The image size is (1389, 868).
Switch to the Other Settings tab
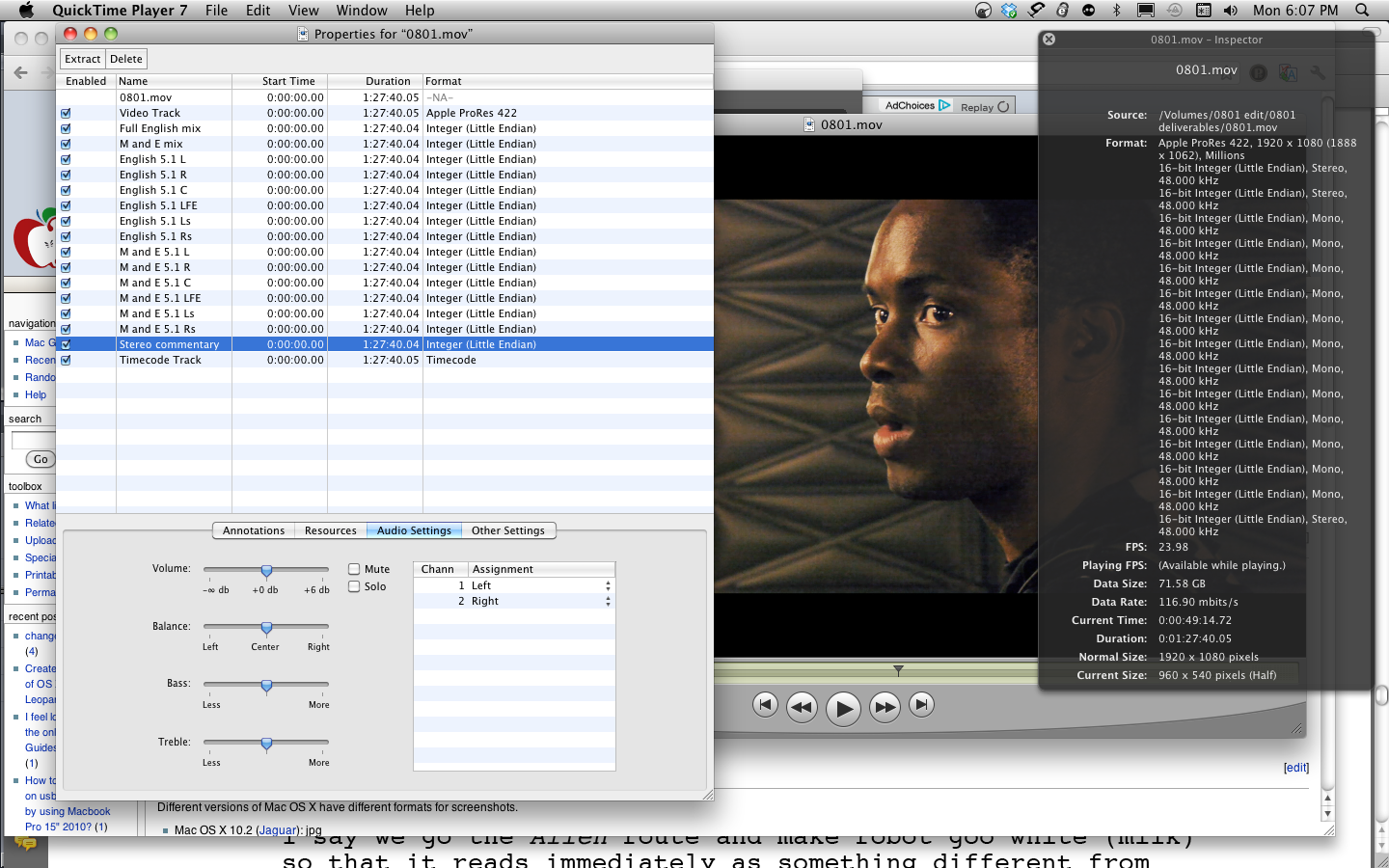[x=510, y=530]
